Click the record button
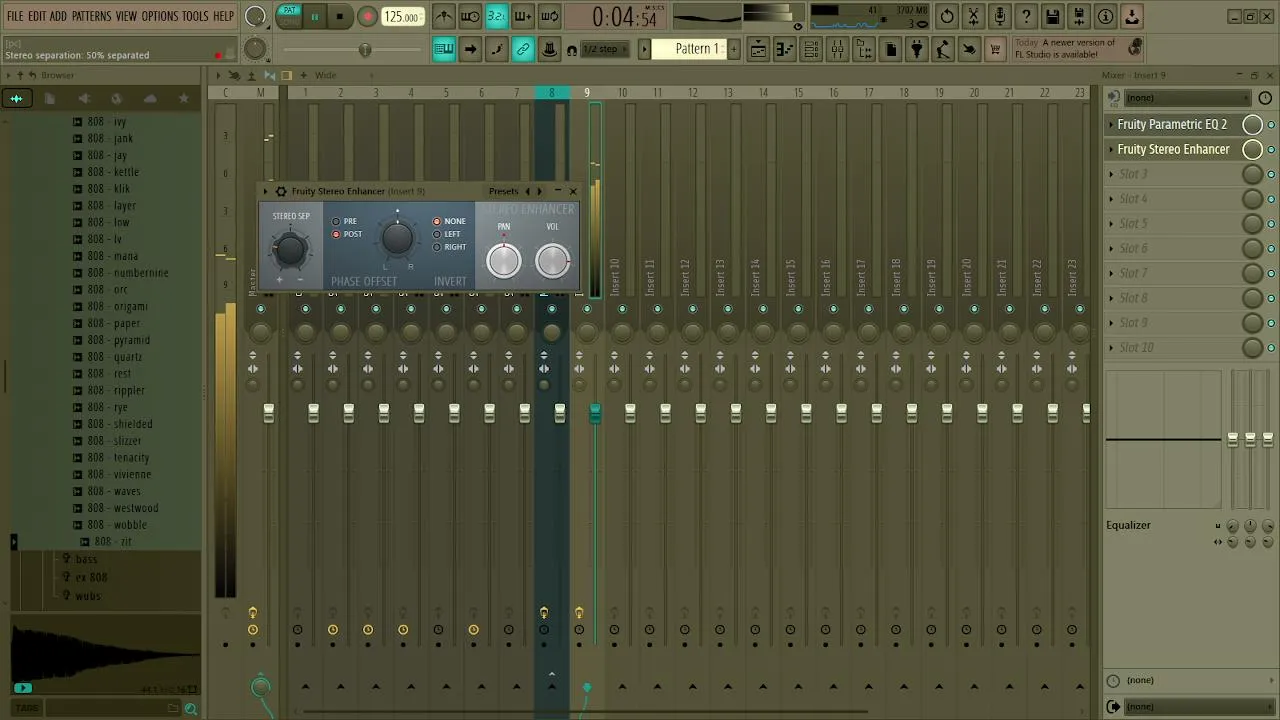The image size is (1280, 720). (x=367, y=16)
